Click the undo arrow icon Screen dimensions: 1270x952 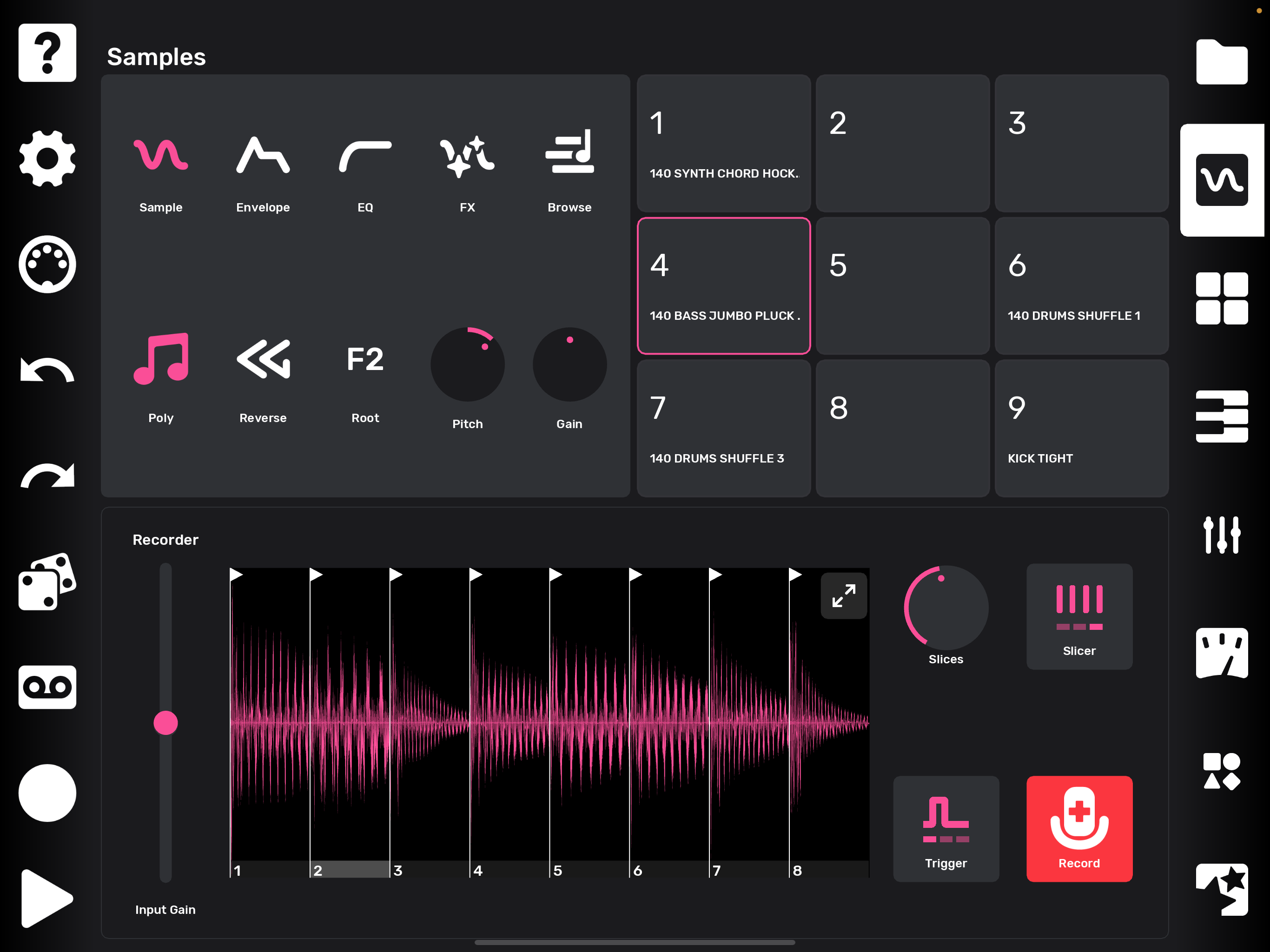pyautogui.click(x=47, y=370)
